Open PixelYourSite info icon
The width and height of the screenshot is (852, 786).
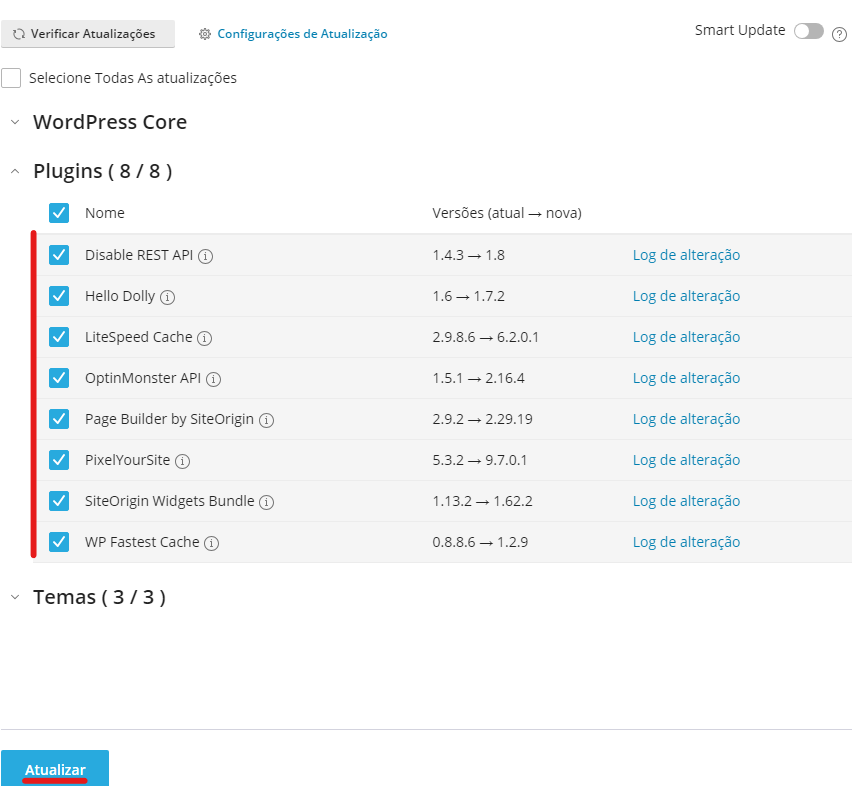point(183,461)
